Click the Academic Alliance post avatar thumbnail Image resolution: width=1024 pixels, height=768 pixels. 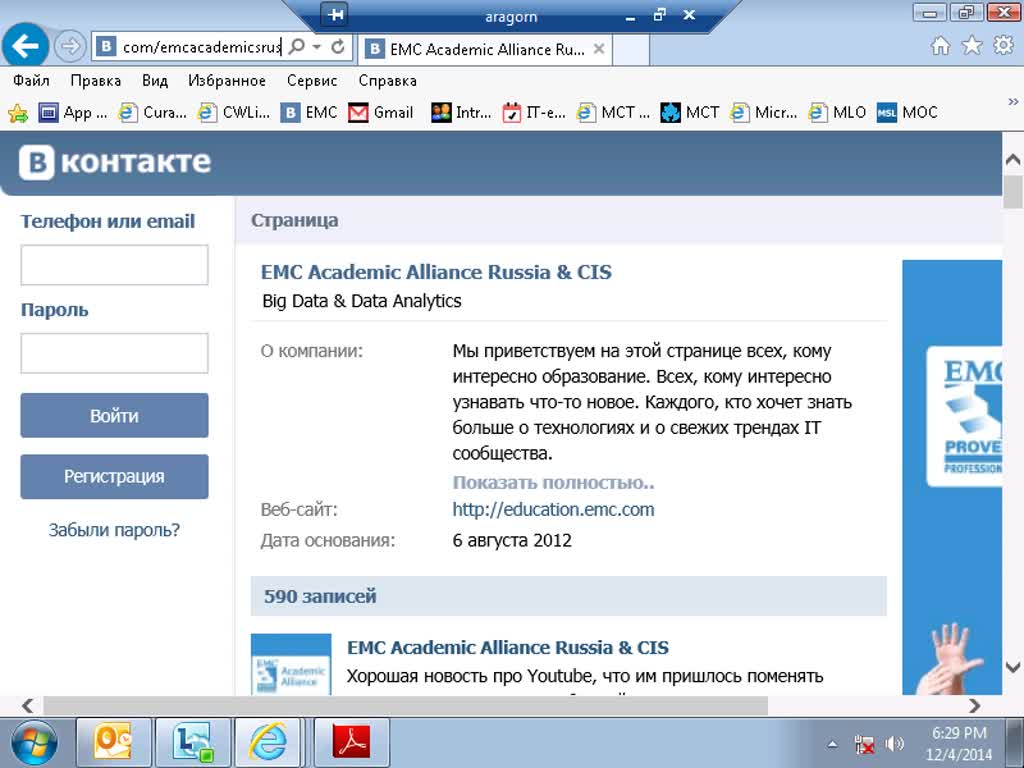[x=291, y=664]
